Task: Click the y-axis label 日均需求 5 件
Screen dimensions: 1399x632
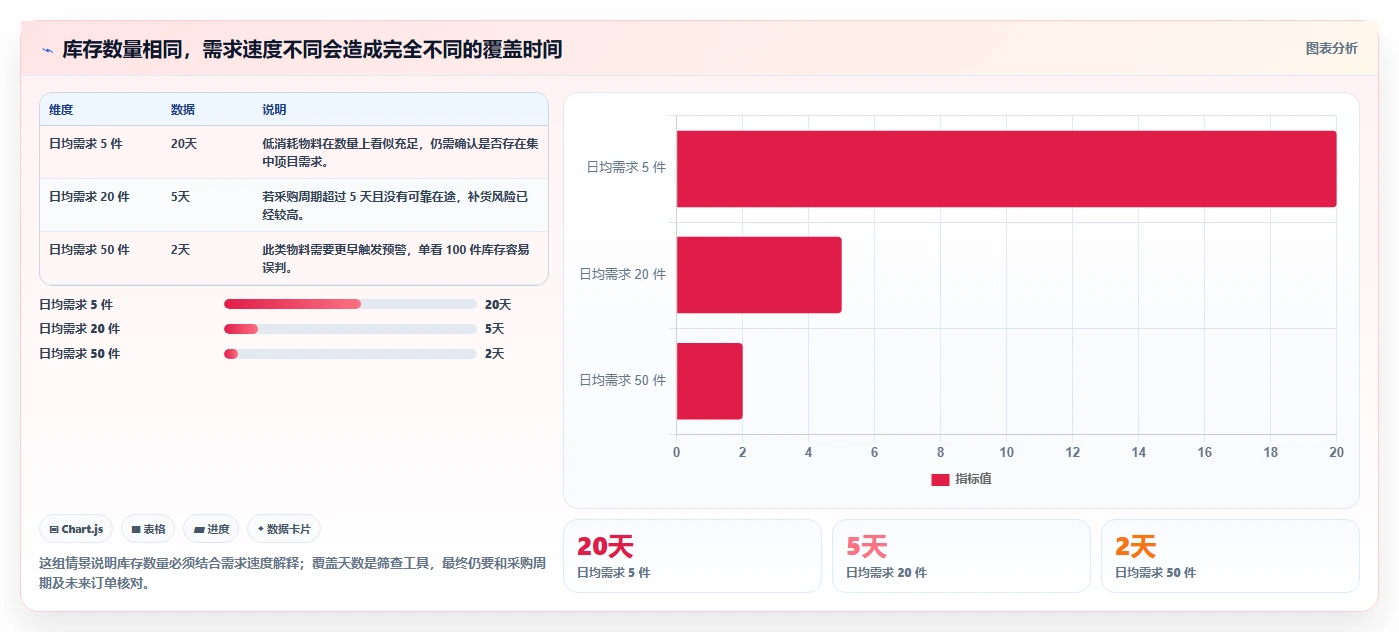Action: (x=626, y=168)
